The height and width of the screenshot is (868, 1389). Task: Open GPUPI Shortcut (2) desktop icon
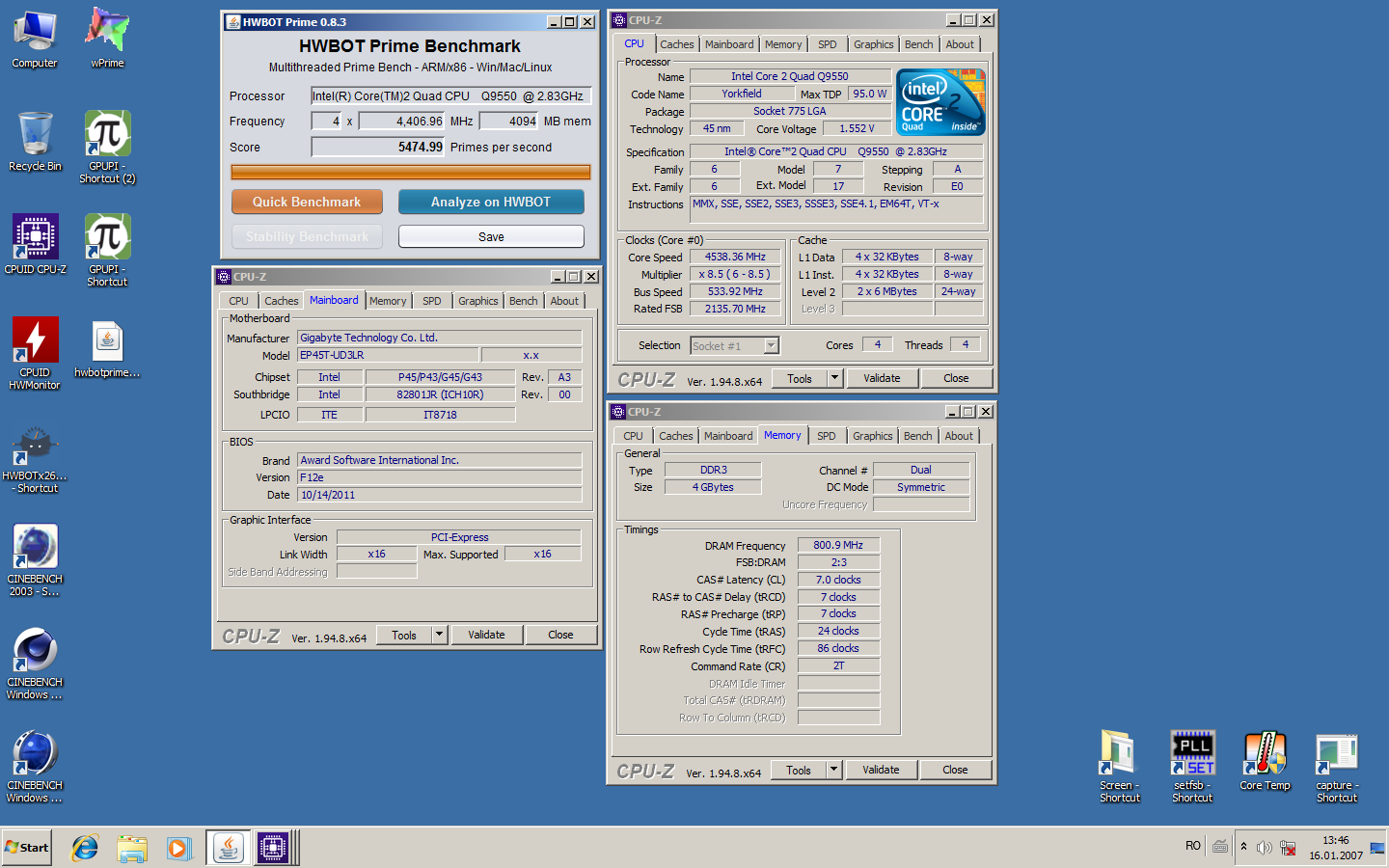(x=107, y=147)
